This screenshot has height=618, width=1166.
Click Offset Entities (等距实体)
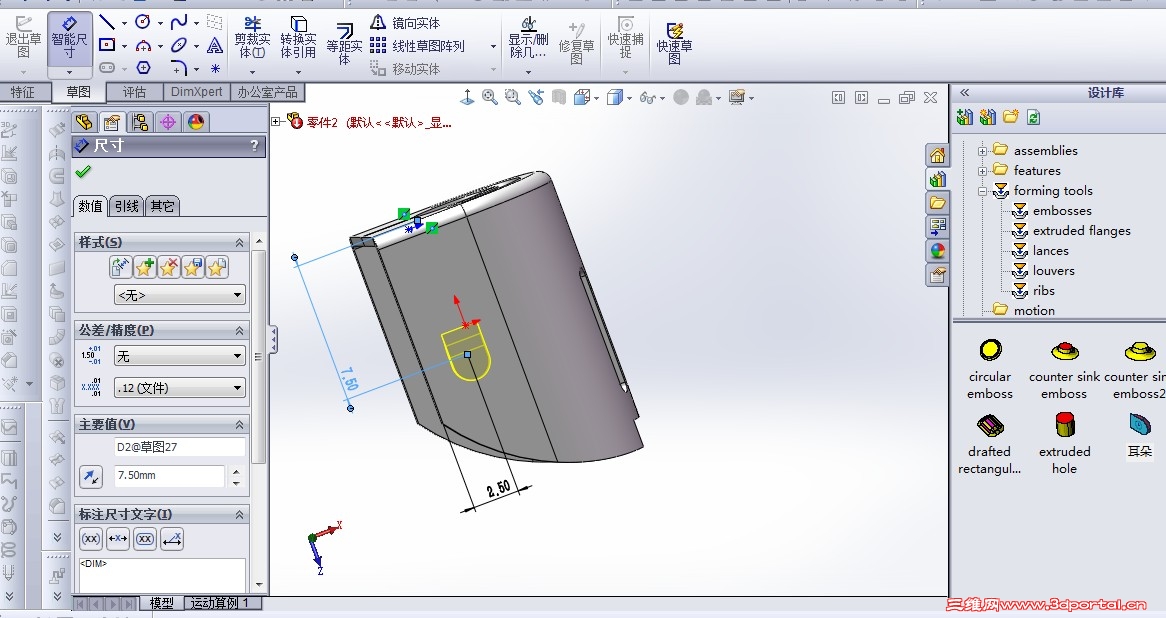[344, 43]
